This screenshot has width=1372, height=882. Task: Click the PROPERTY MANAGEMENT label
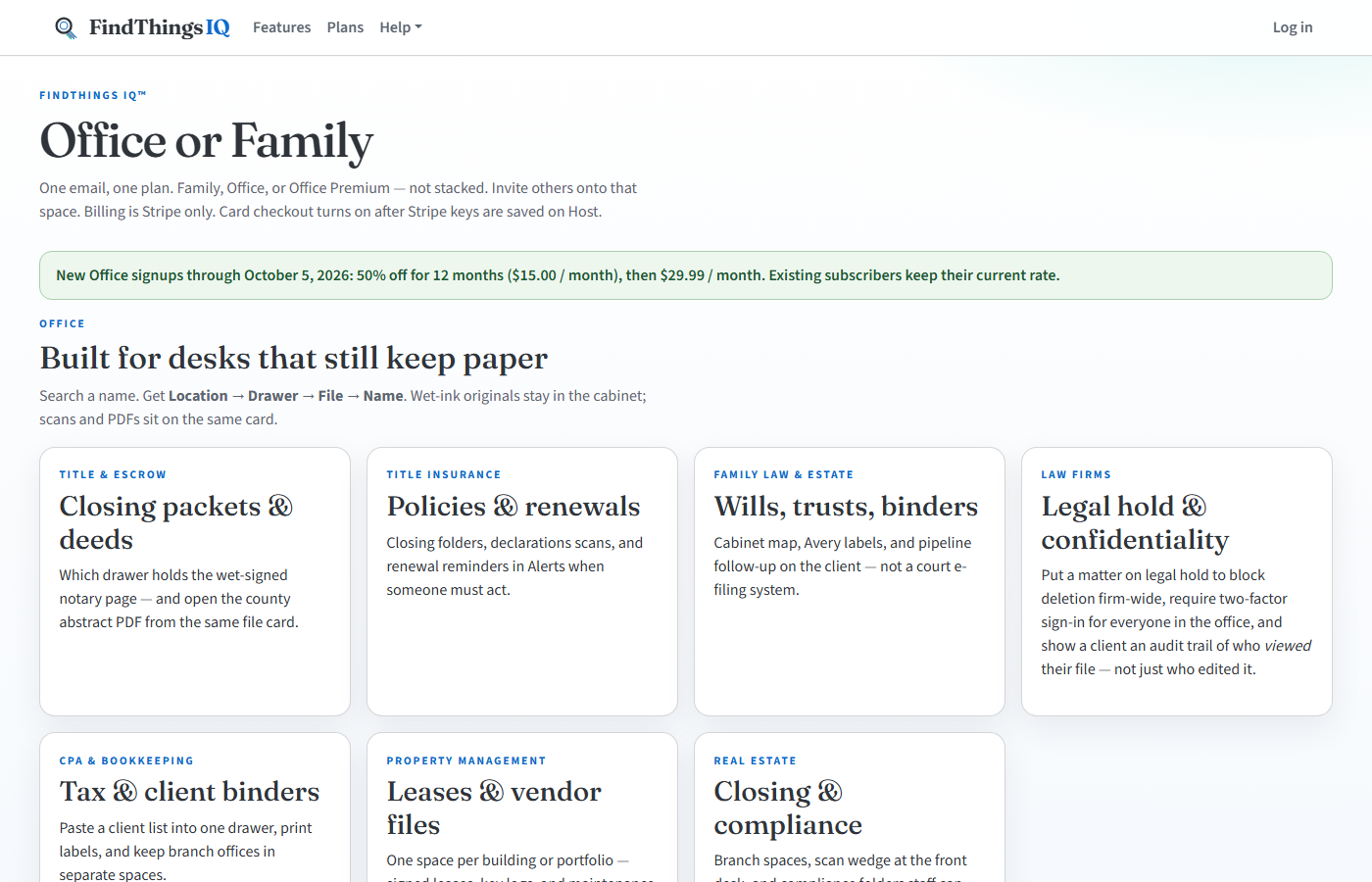[x=466, y=760]
